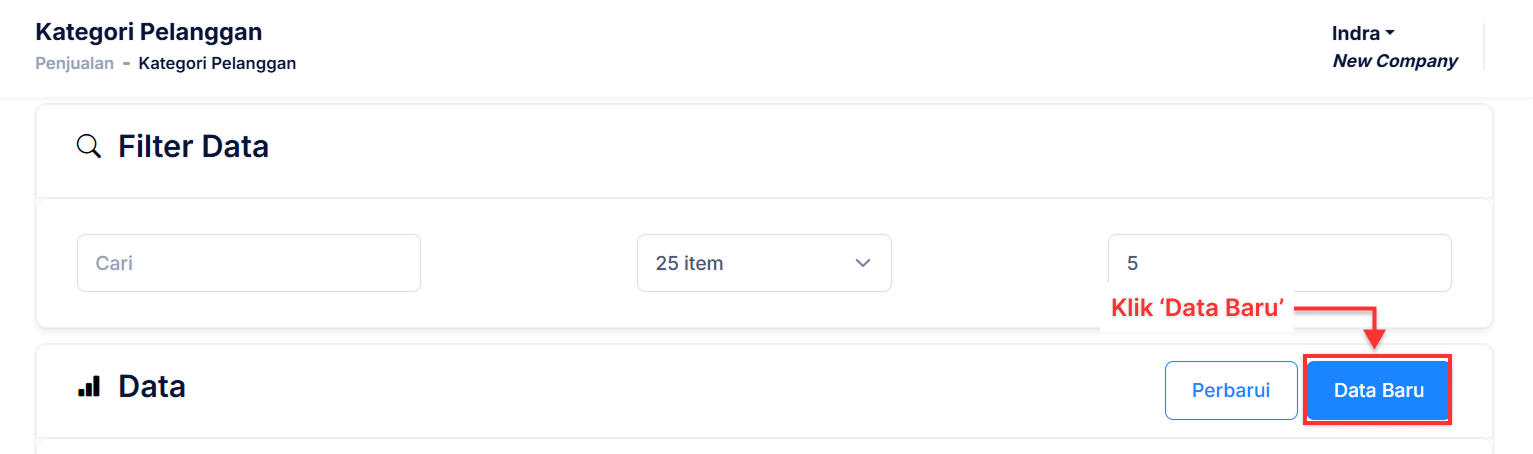The width and height of the screenshot is (1533, 454).
Task: Click the red arrow pointing at Data Baru
Action: tap(1375, 329)
